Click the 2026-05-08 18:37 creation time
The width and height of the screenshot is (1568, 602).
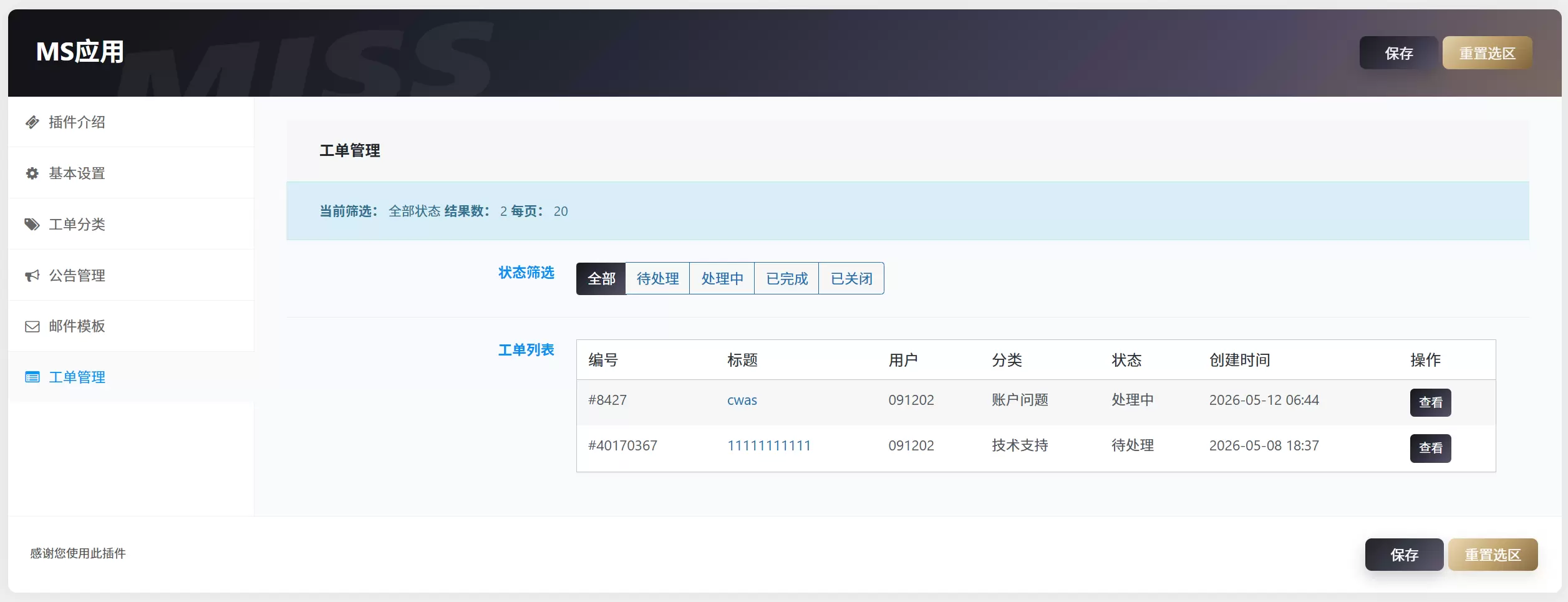[1264, 446]
